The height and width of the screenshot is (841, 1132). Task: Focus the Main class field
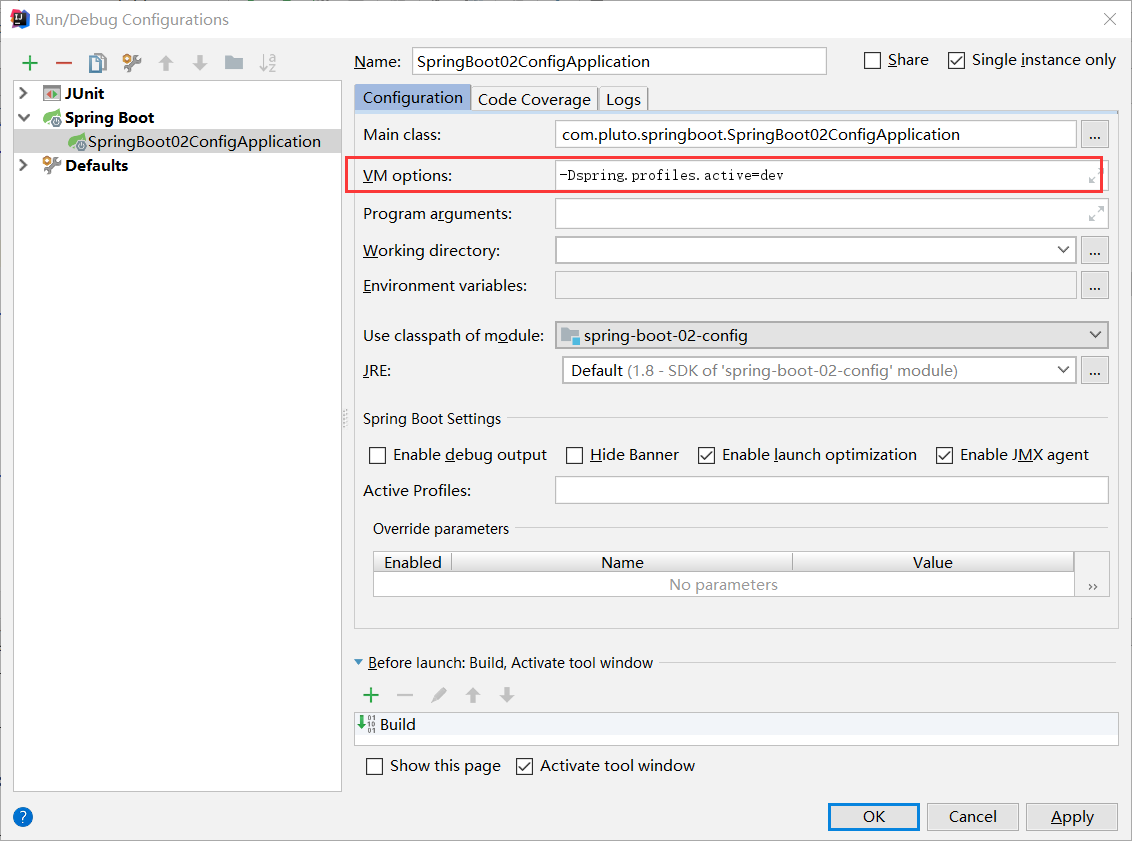(816, 134)
